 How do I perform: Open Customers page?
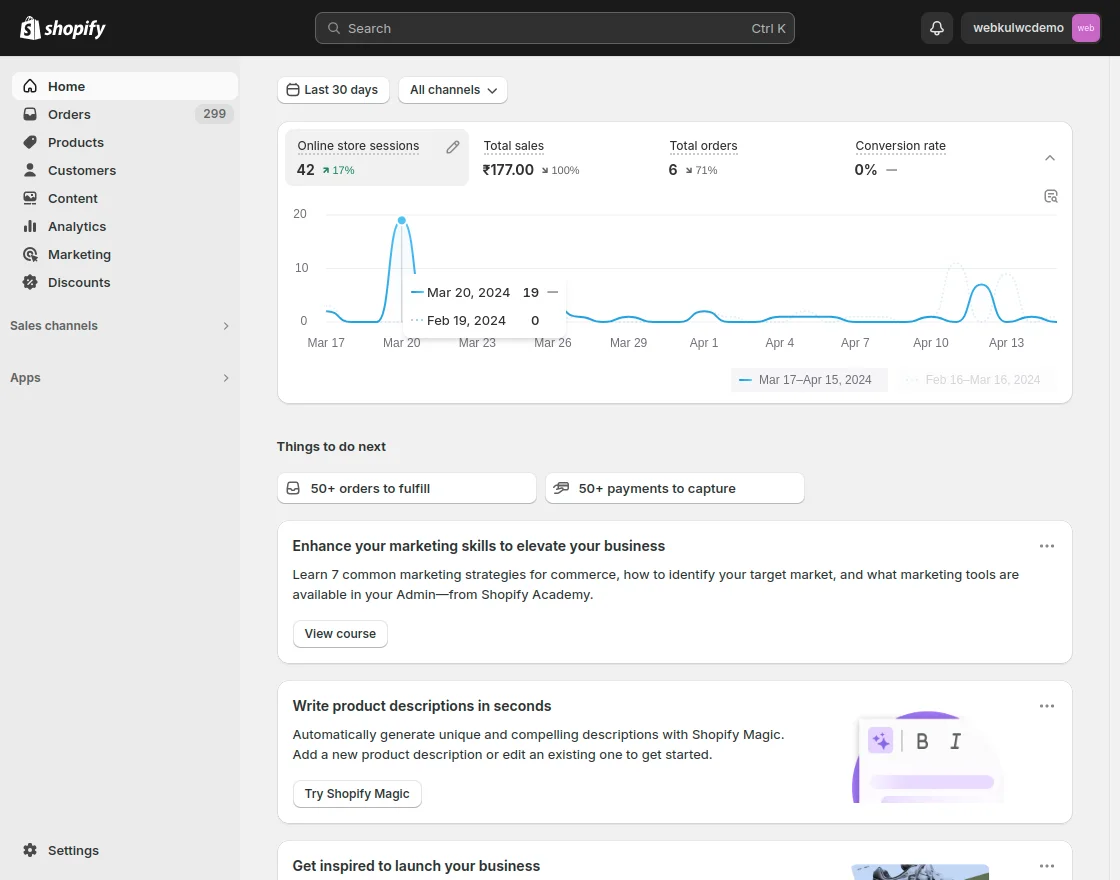(x=125, y=170)
